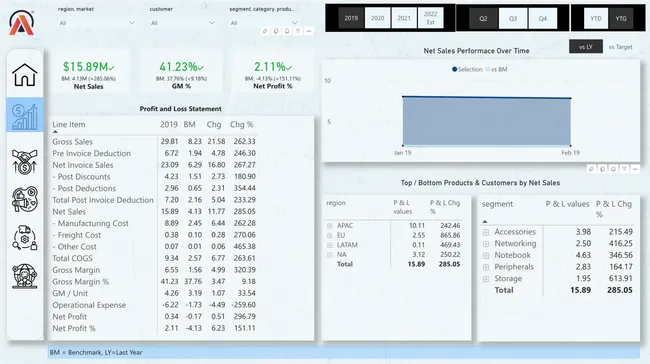650x364 pixels.
Task: Pin visual icon beside segment slicer
Action: [x=265, y=31]
